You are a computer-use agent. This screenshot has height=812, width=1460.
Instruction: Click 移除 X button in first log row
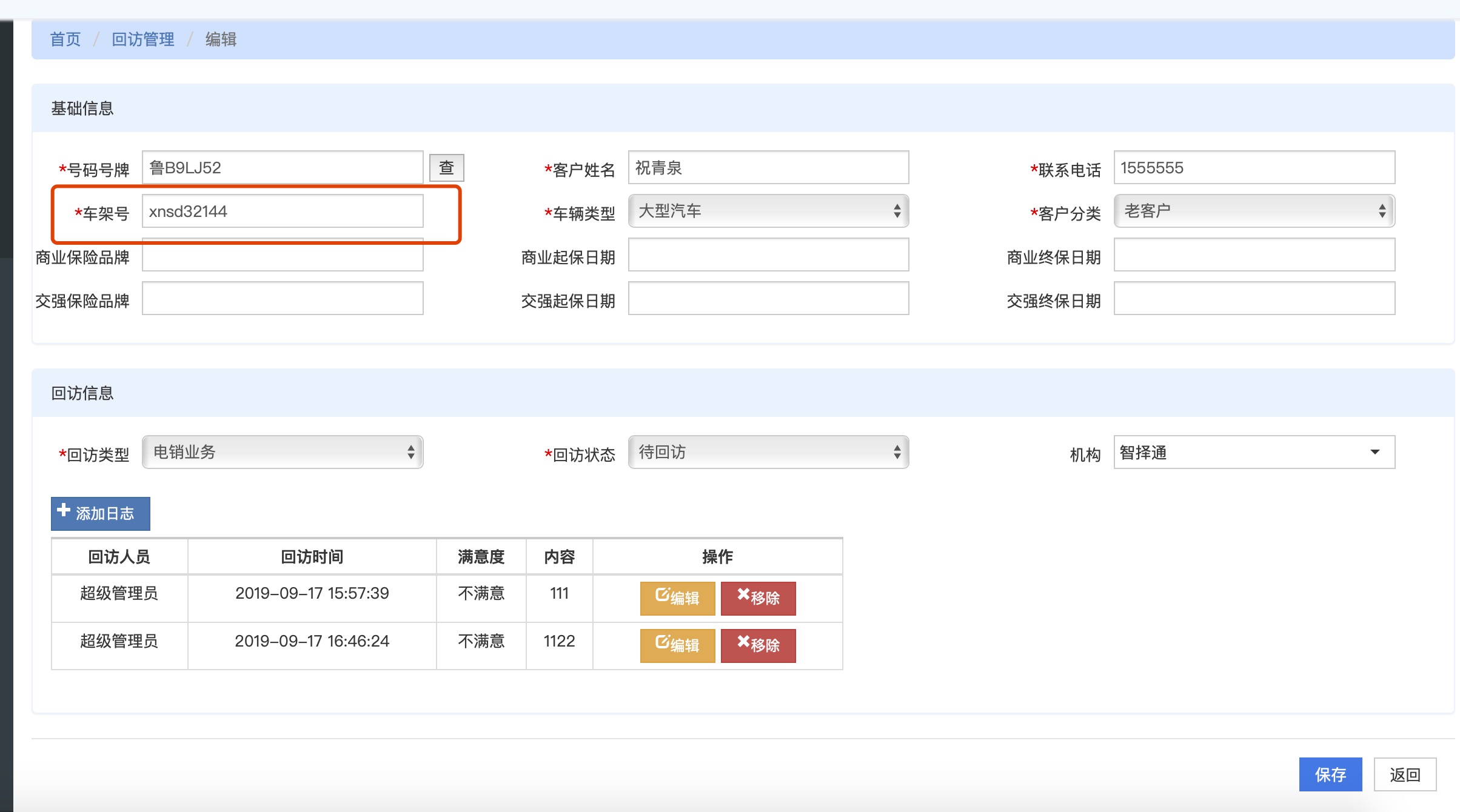pyautogui.click(x=758, y=598)
